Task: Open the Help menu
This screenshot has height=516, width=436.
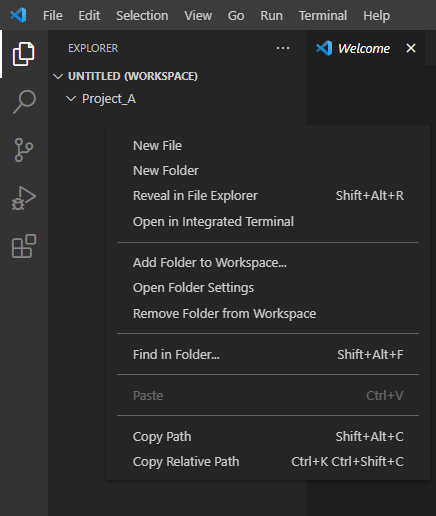Action: point(376,16)
